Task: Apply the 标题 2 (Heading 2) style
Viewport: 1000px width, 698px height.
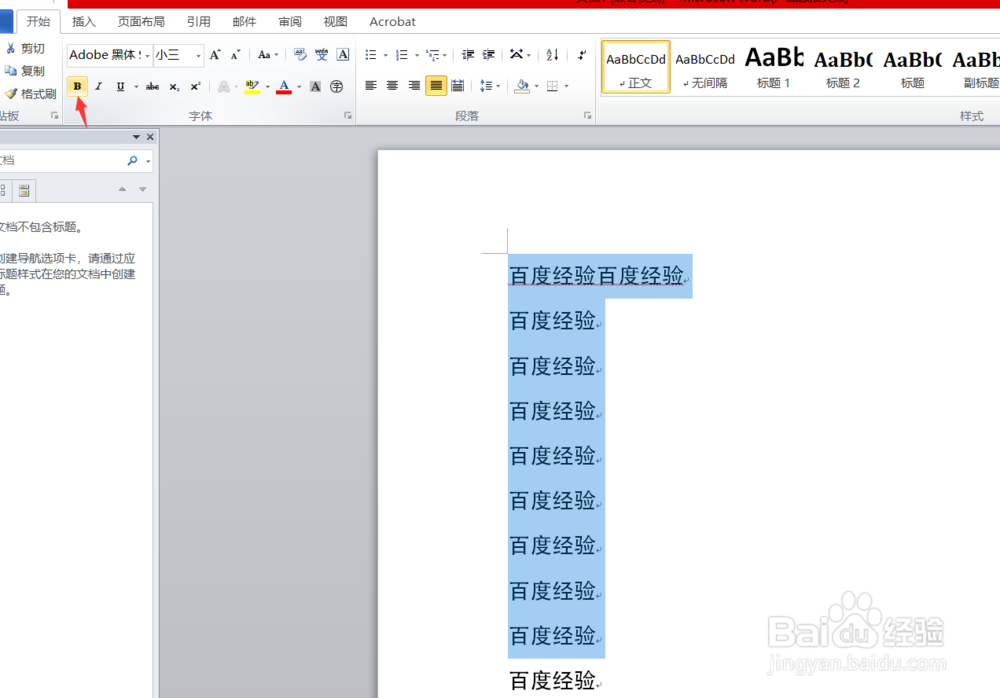Action: [x=842, y=68]
